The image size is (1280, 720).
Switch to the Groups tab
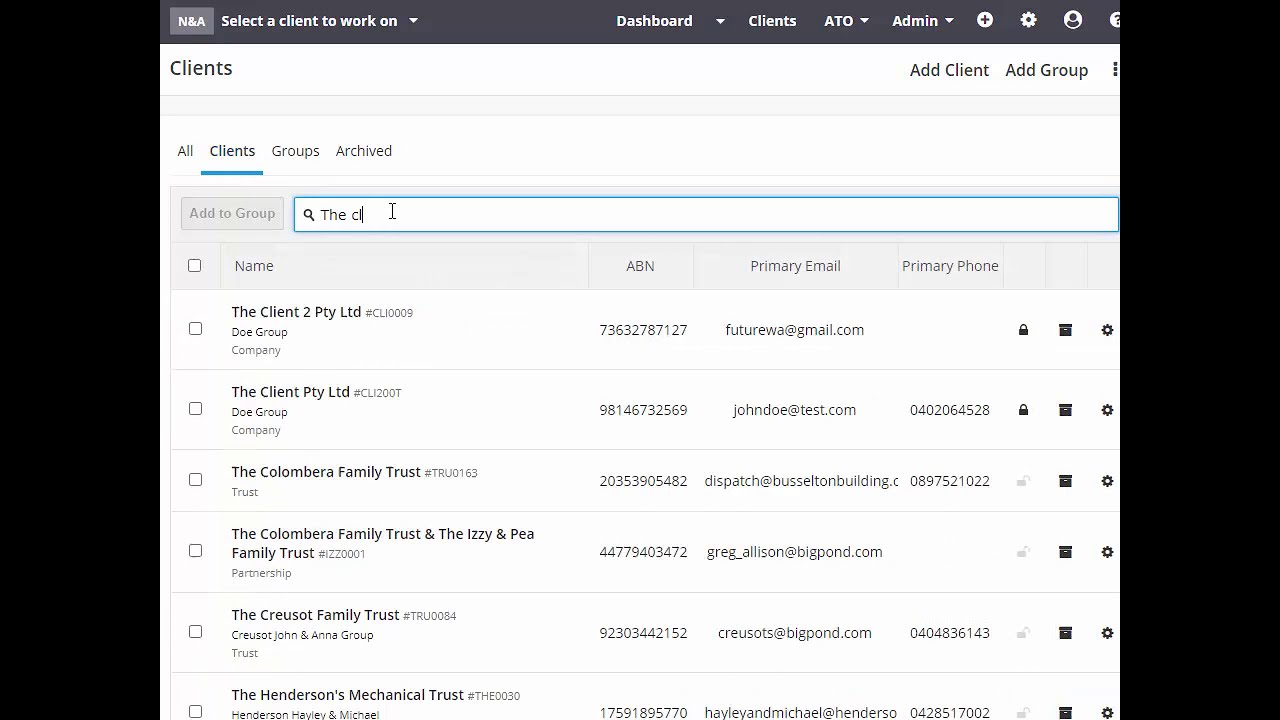click(295, 151)
